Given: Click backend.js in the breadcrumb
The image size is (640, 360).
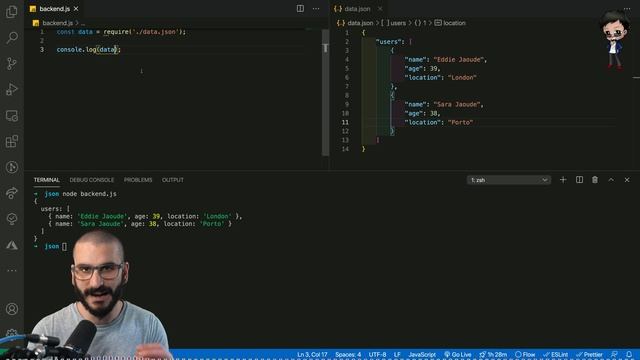Looking at the screenshot, I should 57,23.
